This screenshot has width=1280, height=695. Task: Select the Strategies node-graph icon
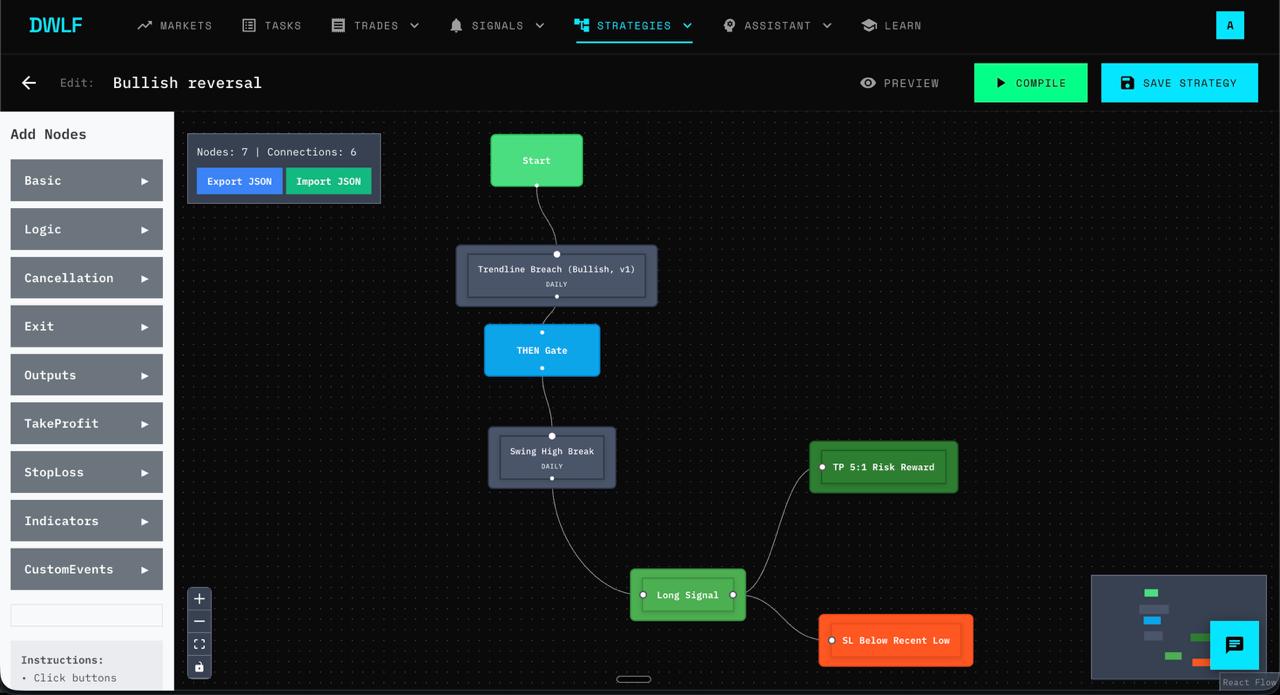point(581,25)
